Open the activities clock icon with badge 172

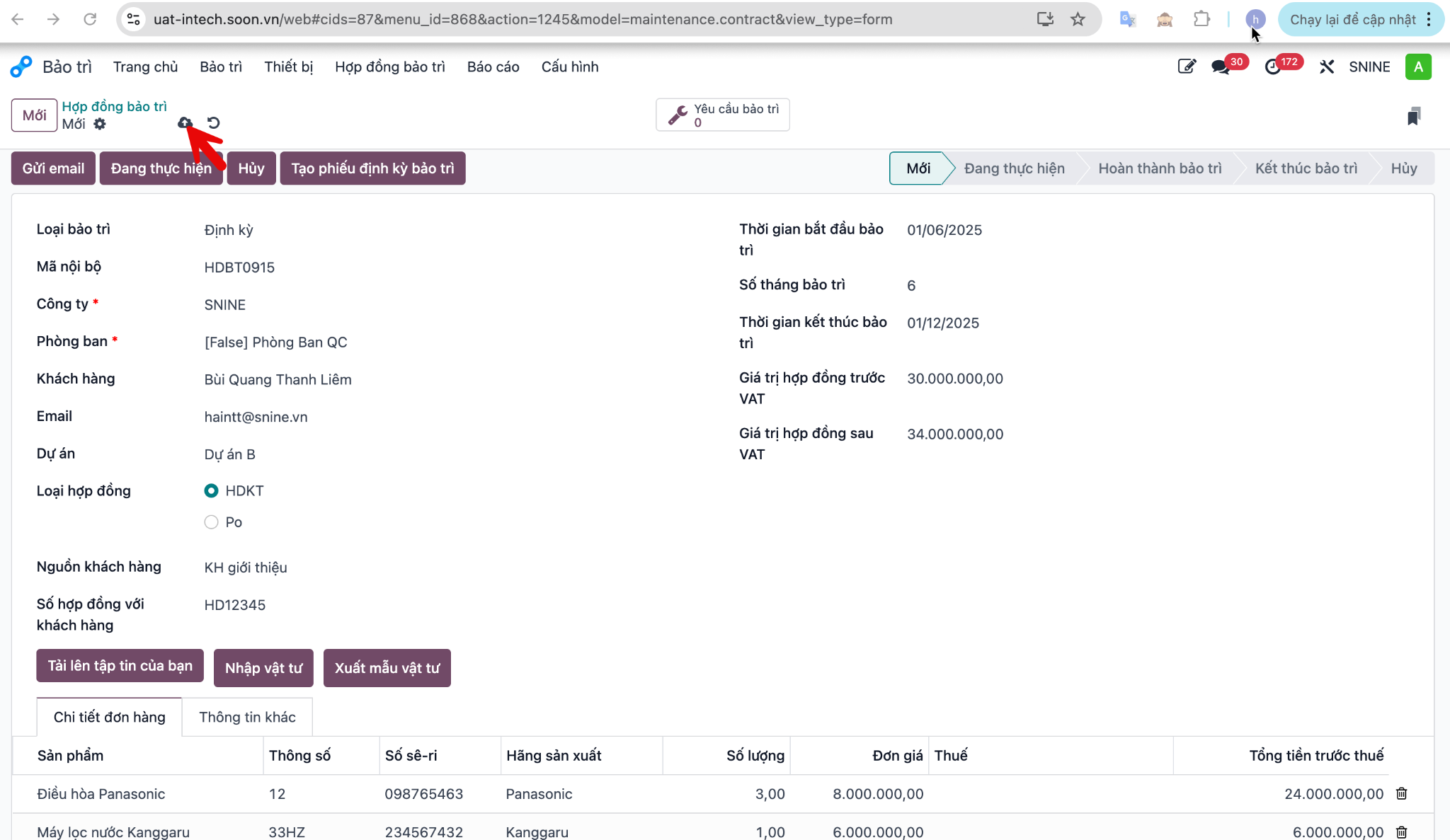(x=1273, y=67)
